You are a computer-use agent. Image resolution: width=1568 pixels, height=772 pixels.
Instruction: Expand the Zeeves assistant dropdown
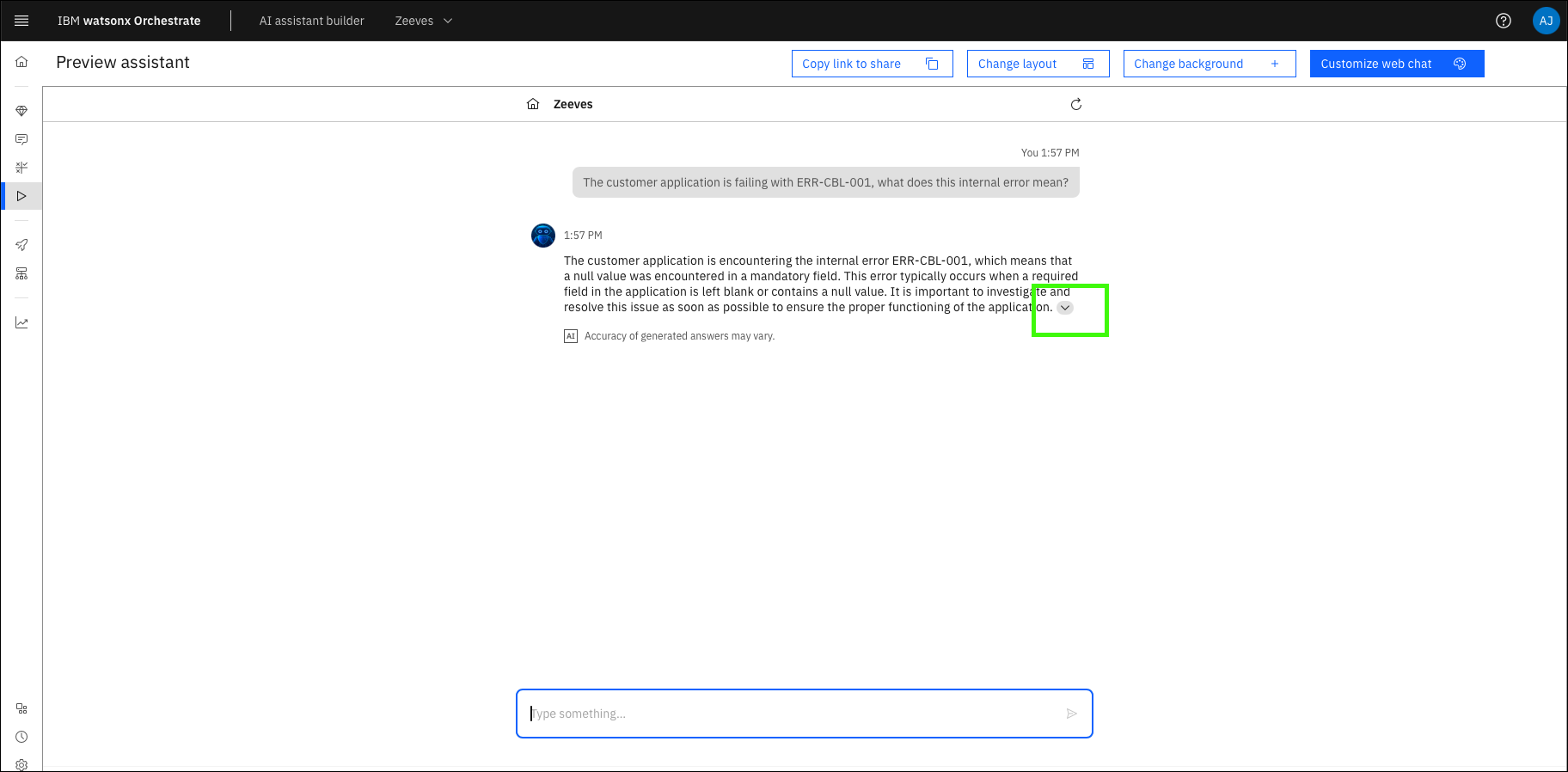423,21
